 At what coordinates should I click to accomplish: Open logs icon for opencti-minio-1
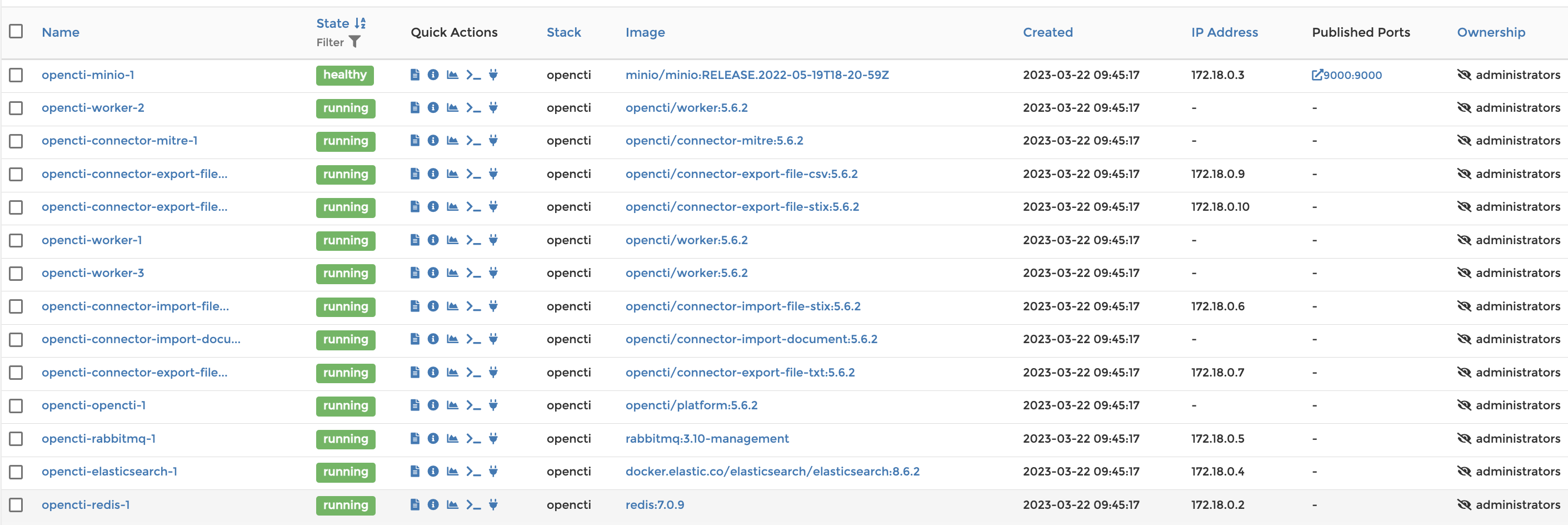[415, 75]
